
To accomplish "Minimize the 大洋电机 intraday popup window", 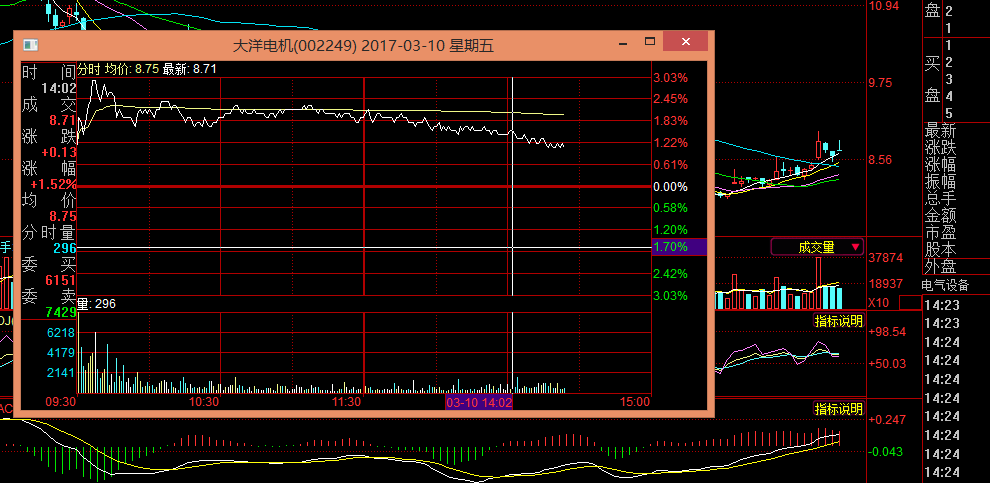I will 624,42.
